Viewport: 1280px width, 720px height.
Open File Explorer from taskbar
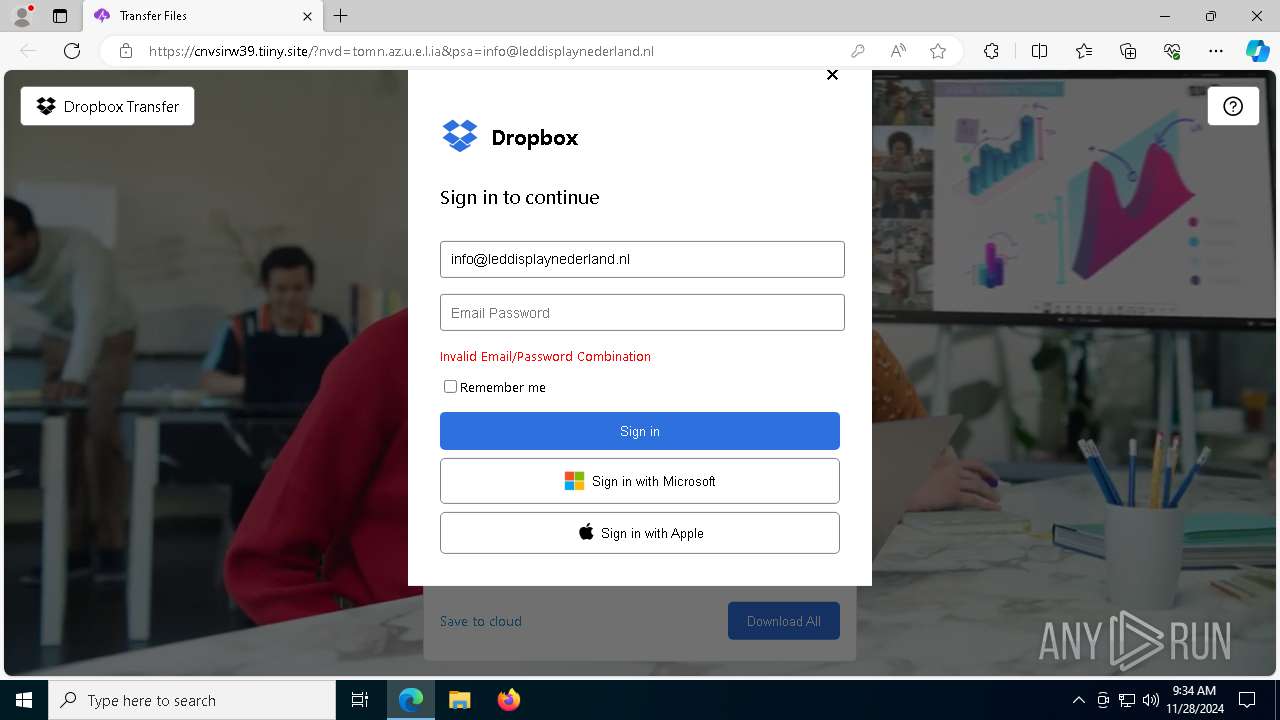pyautogui.click(x=459, y=700)
